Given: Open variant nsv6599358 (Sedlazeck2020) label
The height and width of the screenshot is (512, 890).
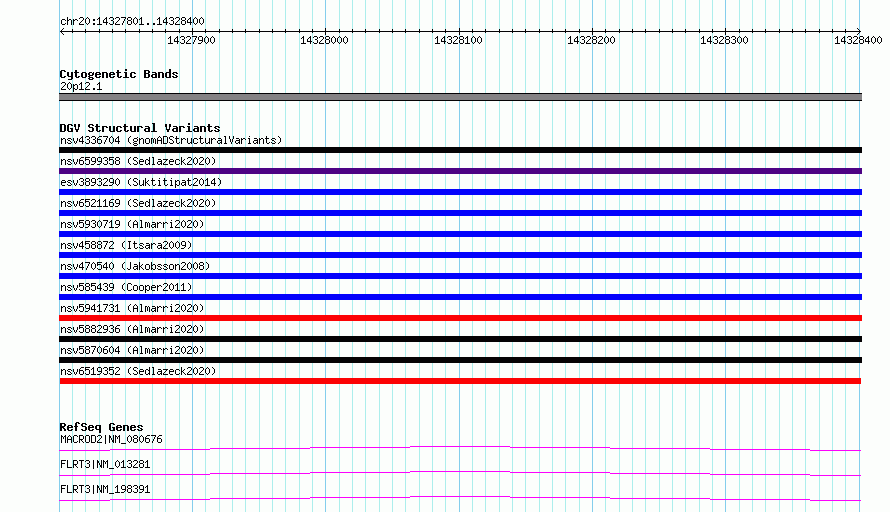Looking at the screenshot, I should [x=138, y=161].
